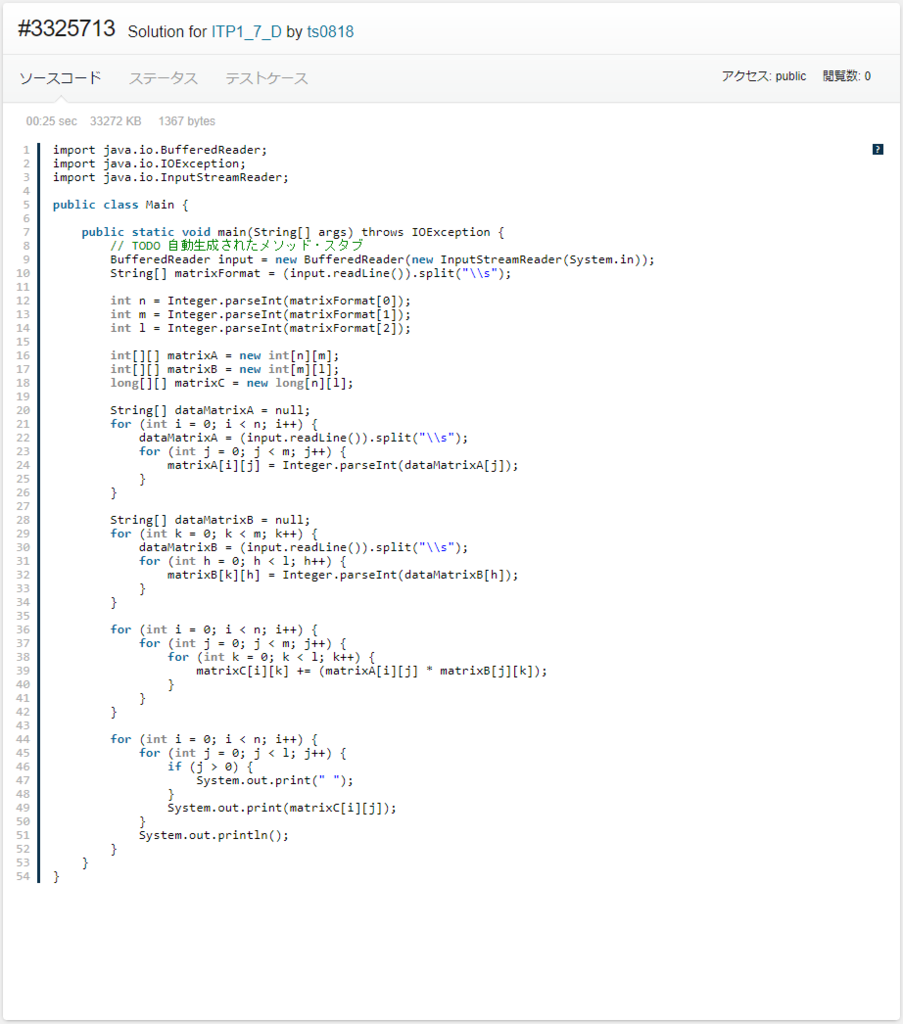This screenshot has width=903, height=1024.
Task: Open user ts0818 profile link
Action: (330, 31)
